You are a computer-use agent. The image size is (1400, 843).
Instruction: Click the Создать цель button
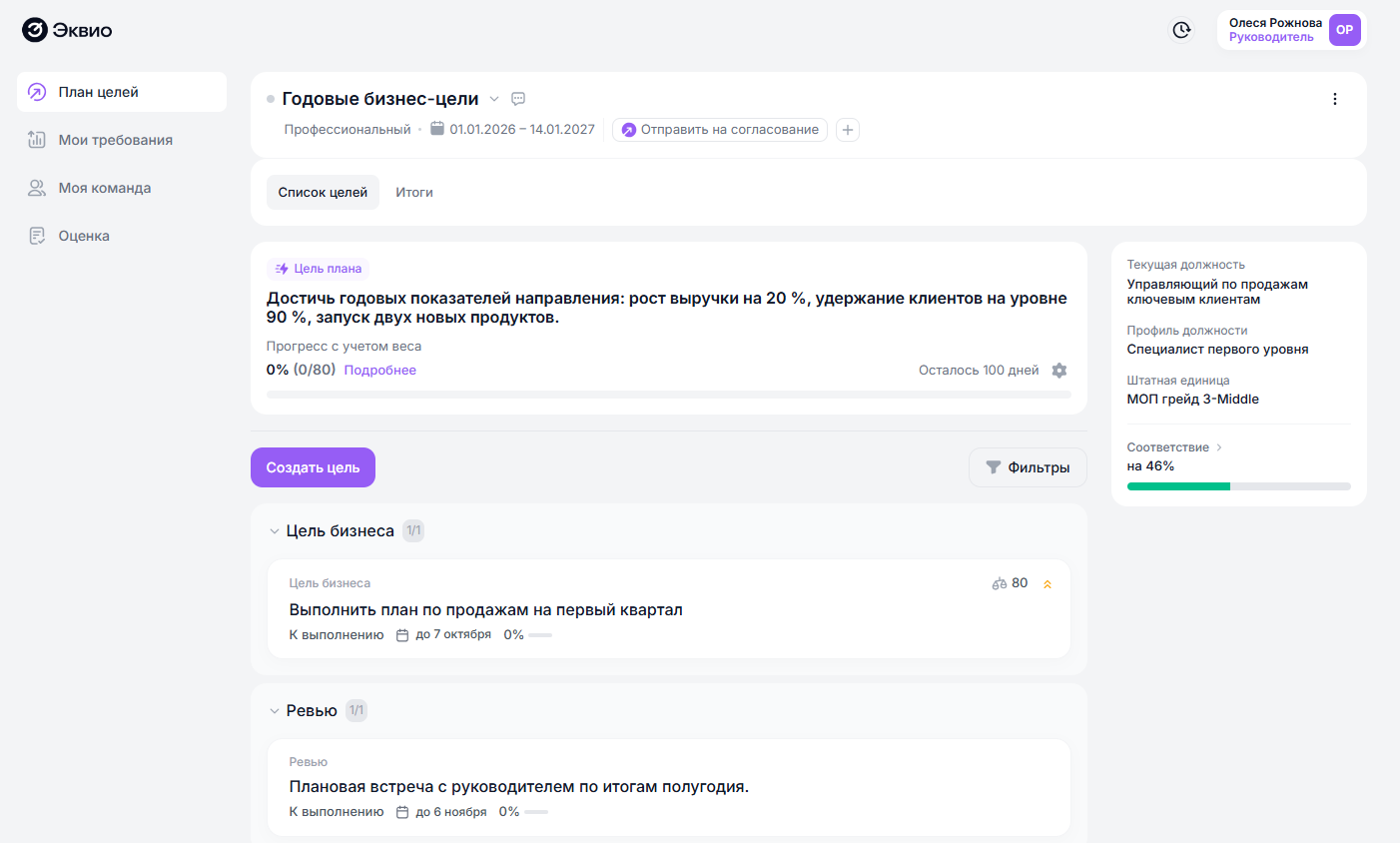click(x=313, y=467)
